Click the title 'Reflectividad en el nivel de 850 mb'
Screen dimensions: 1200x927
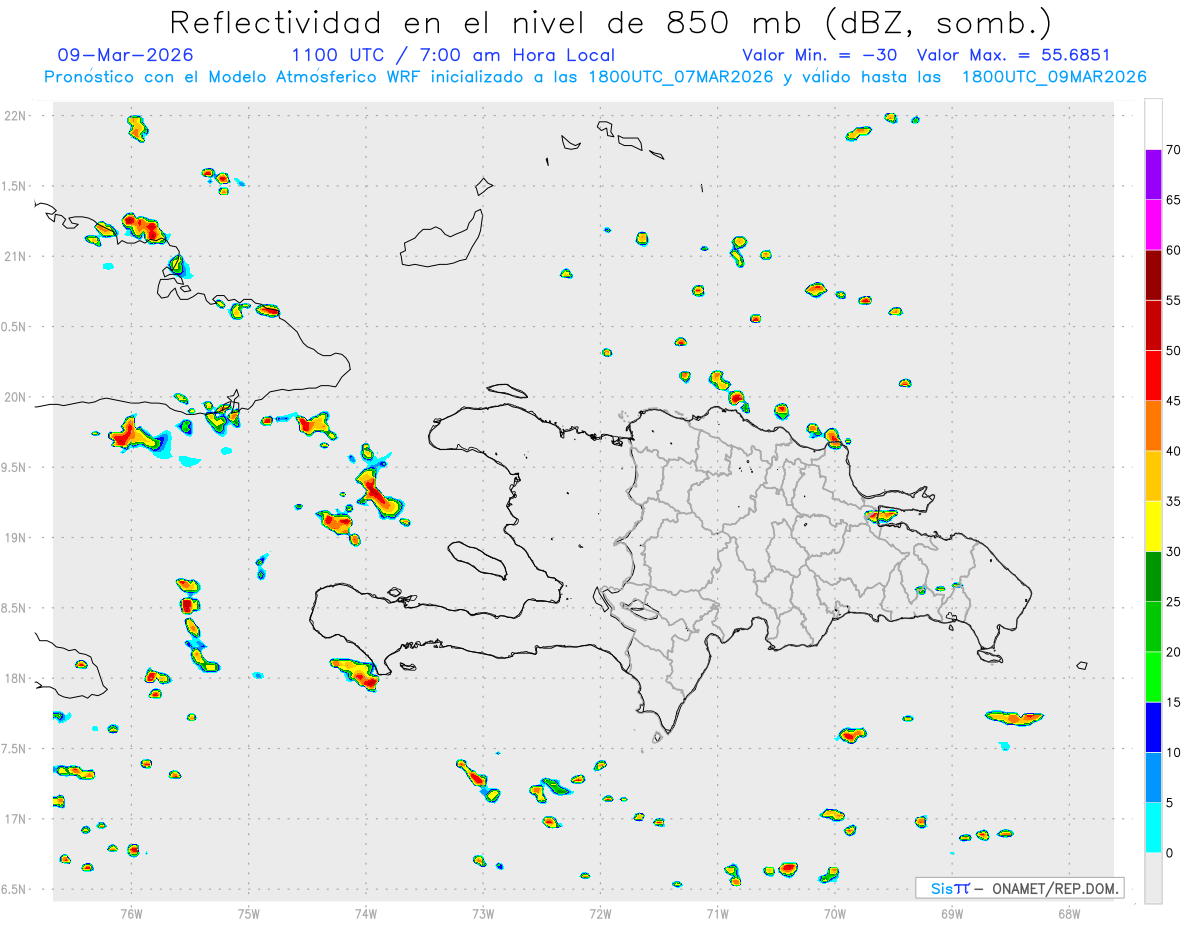pos(486,21)
